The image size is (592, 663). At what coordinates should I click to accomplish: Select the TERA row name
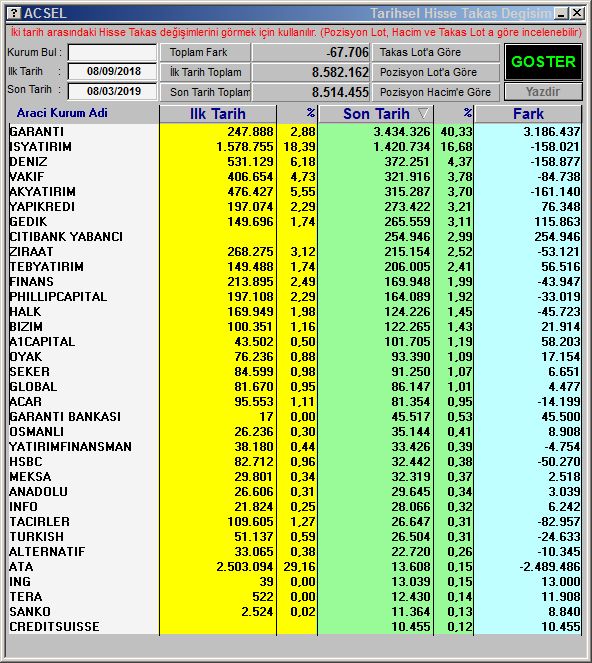(x=26, y=597)
